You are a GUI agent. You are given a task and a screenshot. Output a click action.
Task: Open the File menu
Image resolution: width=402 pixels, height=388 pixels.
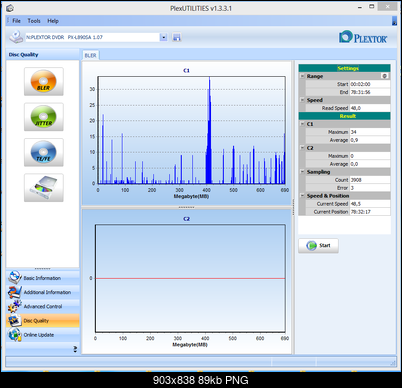point(16,21)
